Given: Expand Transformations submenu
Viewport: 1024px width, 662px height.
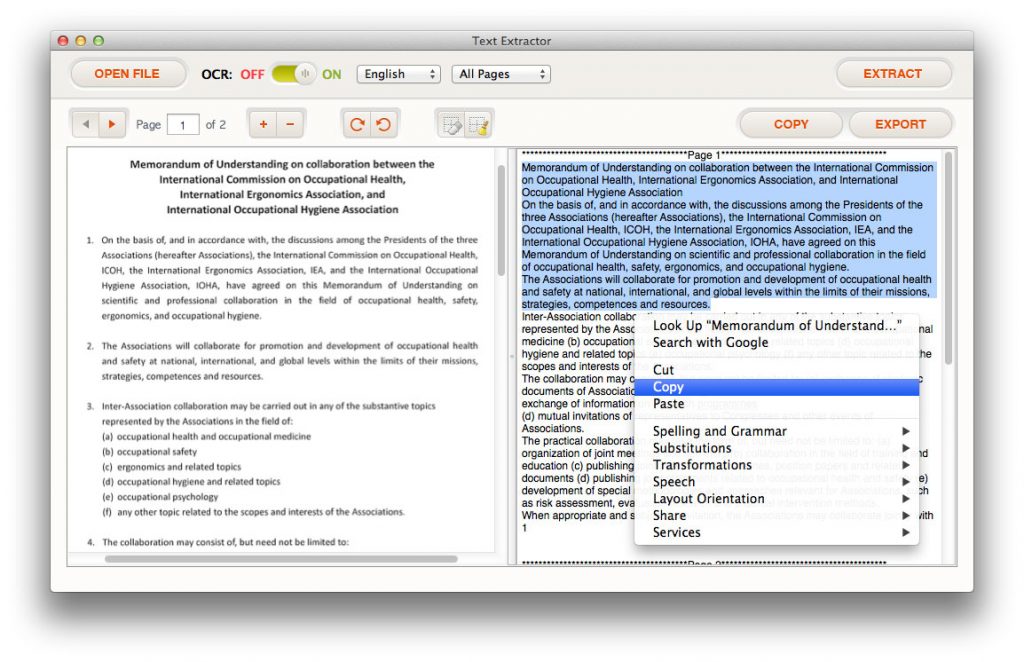Looking at the screenshot, I should [776, 465].
